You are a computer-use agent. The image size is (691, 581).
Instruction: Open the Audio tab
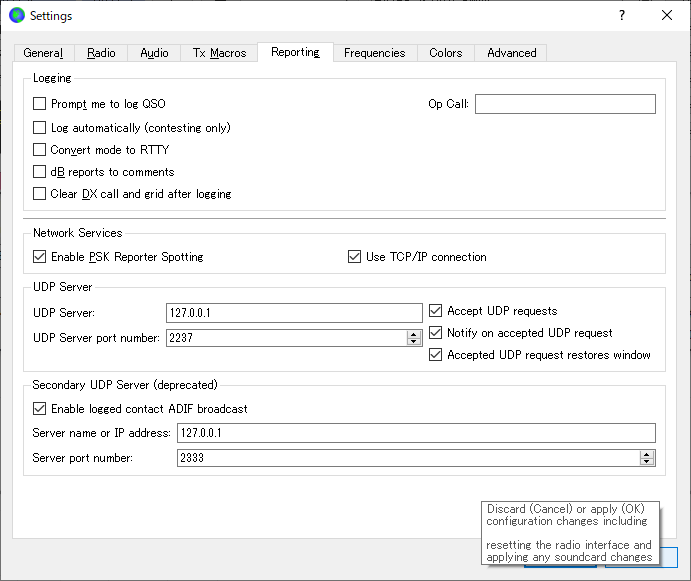154,53
